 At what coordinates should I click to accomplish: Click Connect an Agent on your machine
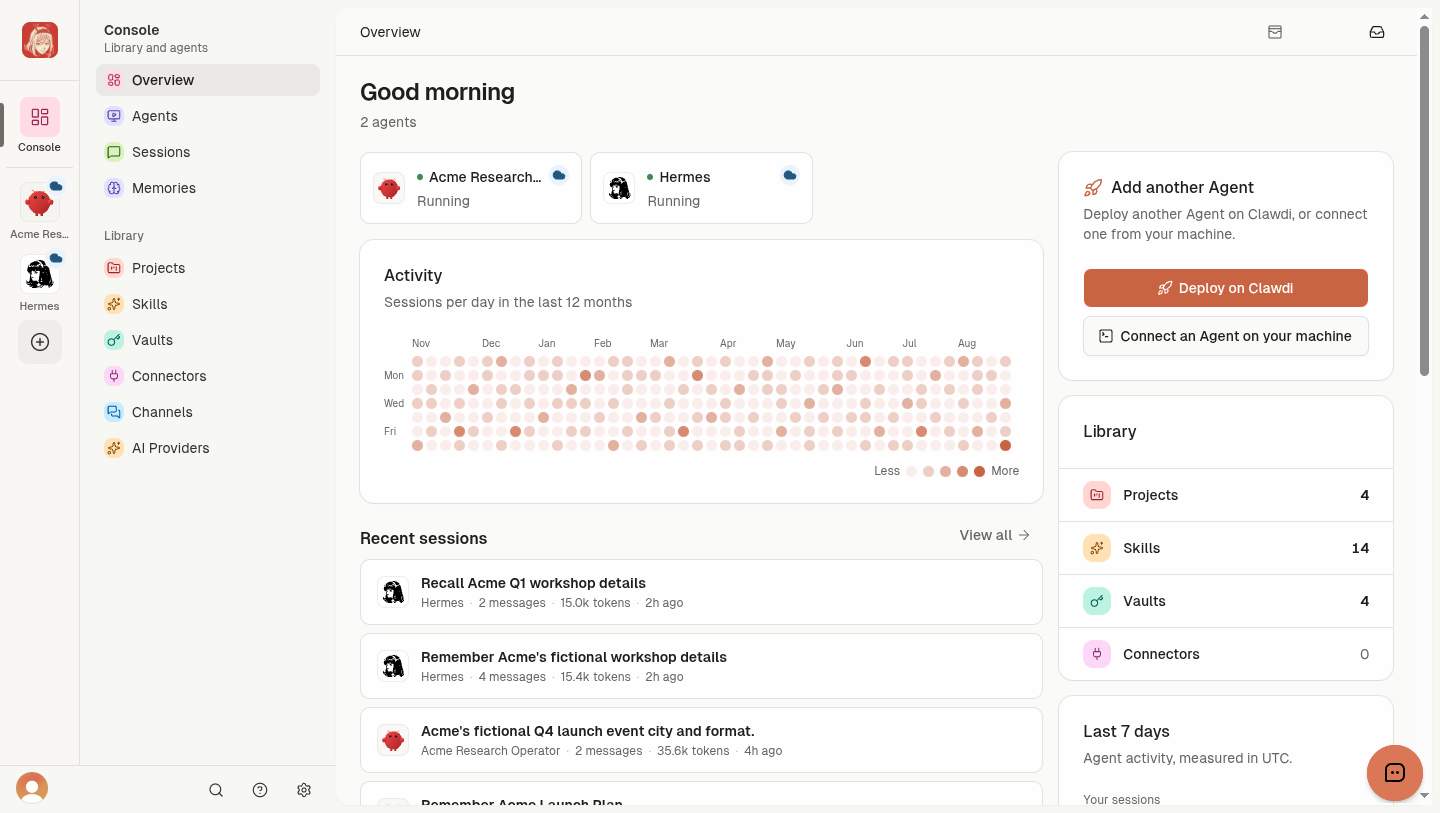point(1226,336)
